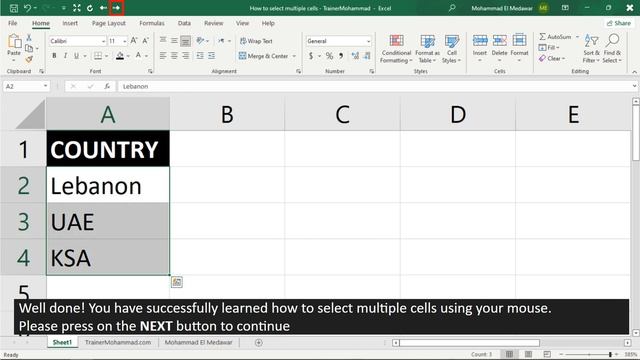The image size is (640, 360).
Task: Toggle Bottom Align alignment
Action: pos(185,40)
